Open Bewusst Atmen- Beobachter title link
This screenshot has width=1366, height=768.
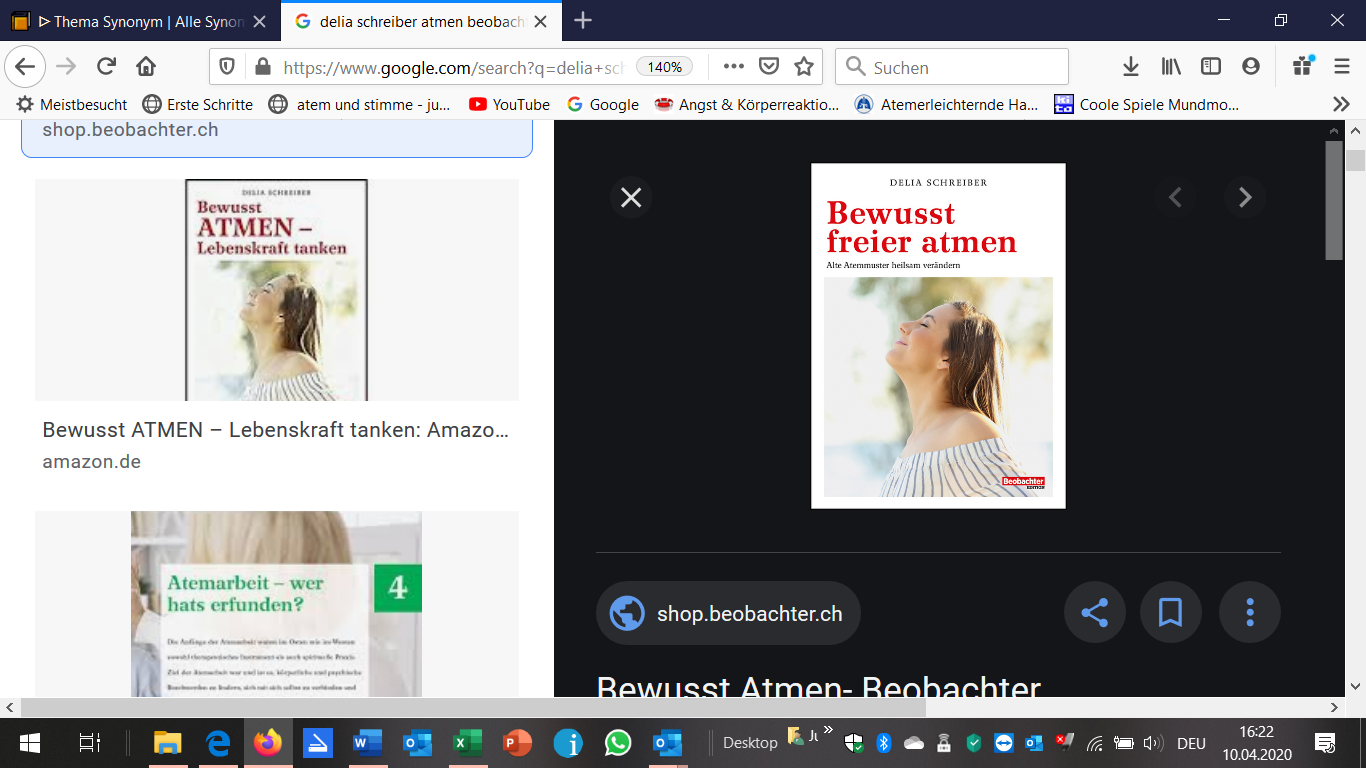click(x=819, y=686)
